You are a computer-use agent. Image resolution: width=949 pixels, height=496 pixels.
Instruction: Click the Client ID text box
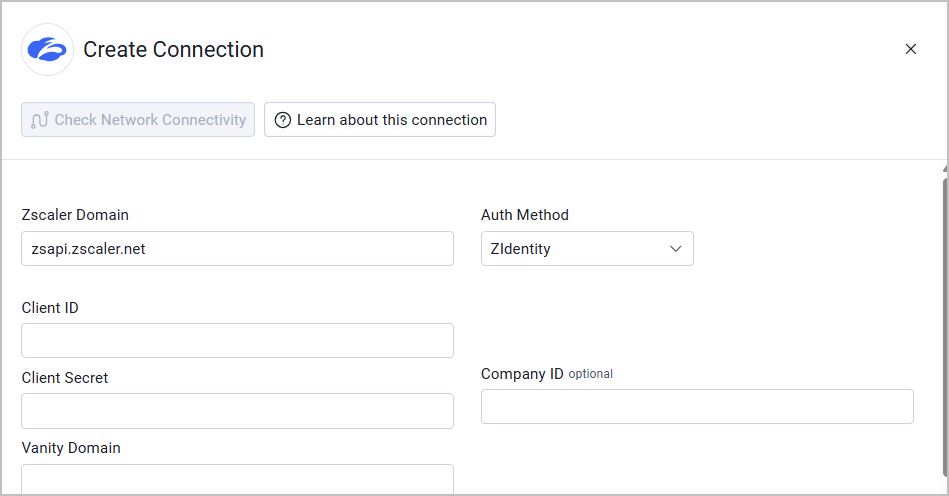pyautogui.click(x=237, y=341)
